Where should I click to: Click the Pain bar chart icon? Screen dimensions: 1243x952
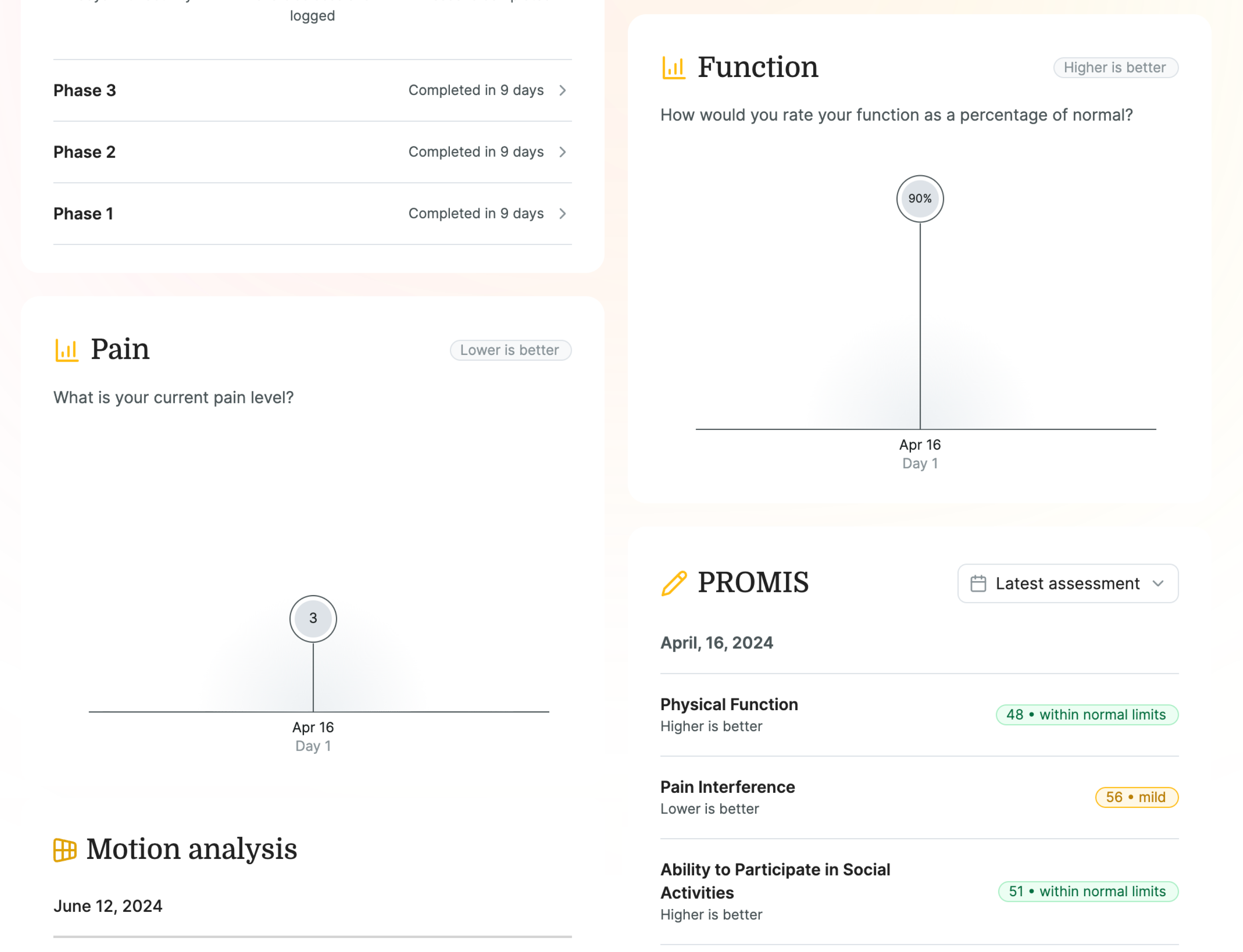tap(66, 350)
